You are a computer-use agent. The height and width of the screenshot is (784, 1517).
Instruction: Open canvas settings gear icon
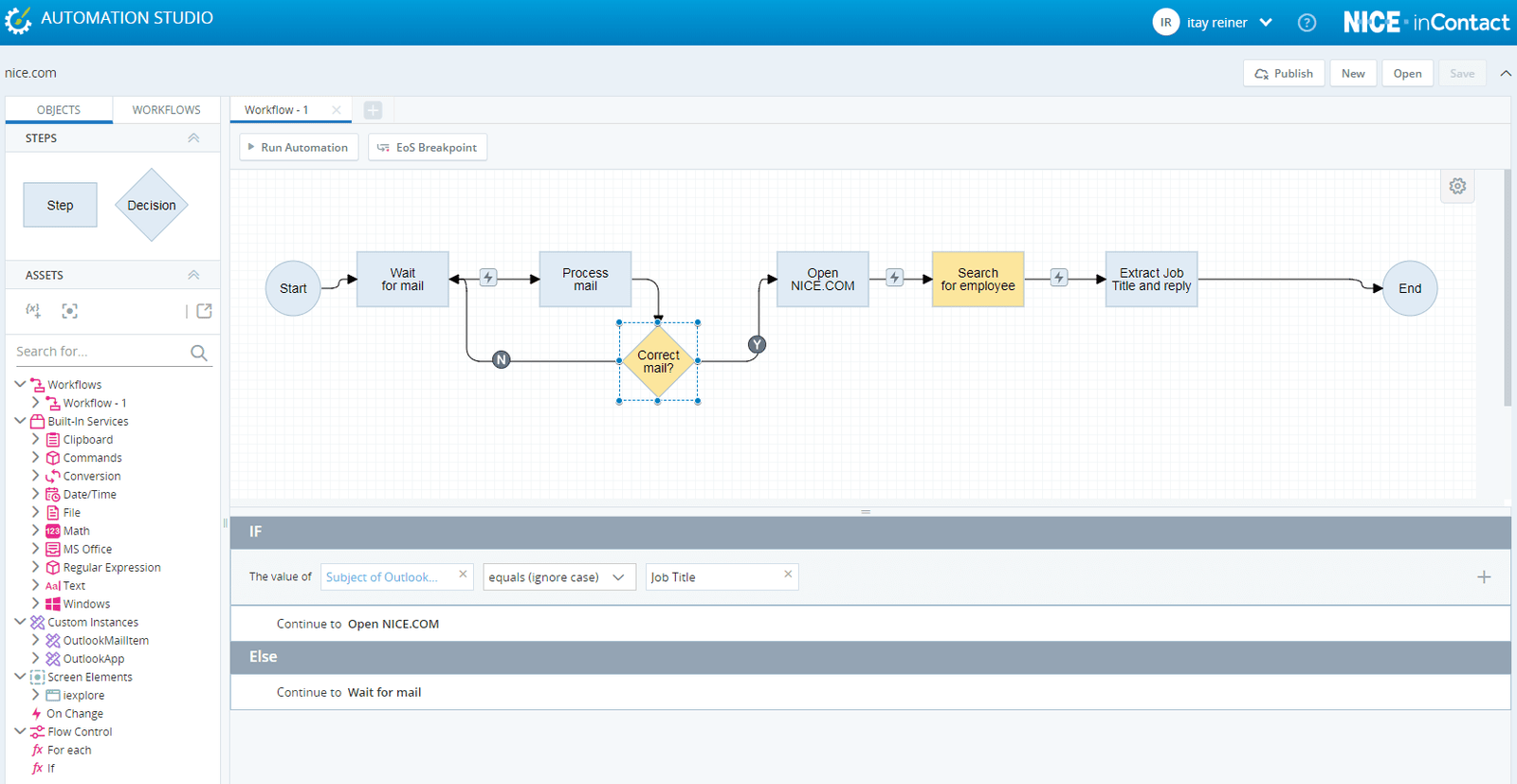click(x=1457, y=186)
